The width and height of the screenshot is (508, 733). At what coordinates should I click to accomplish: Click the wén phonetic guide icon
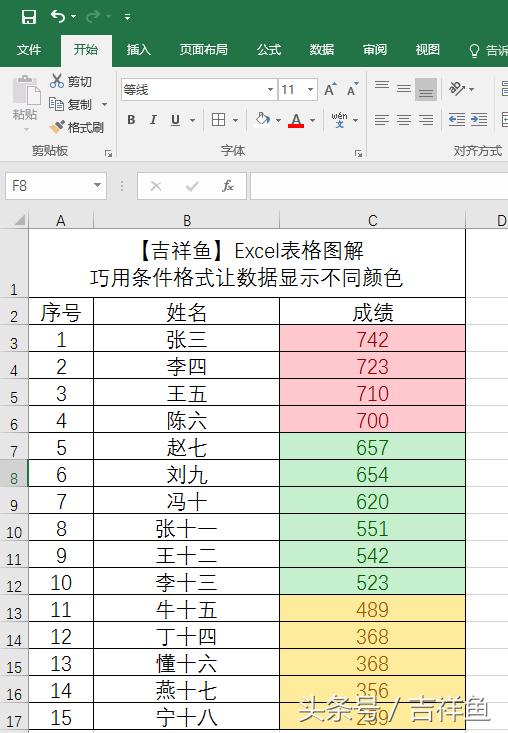pyautogui.click(x=339, y=120)
